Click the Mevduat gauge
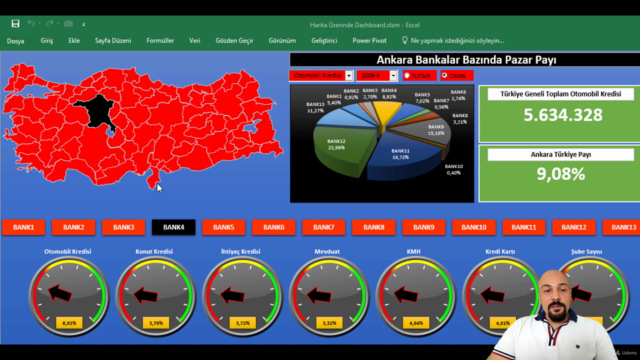This screenshot has width=640, height=360. click(329, 297)
